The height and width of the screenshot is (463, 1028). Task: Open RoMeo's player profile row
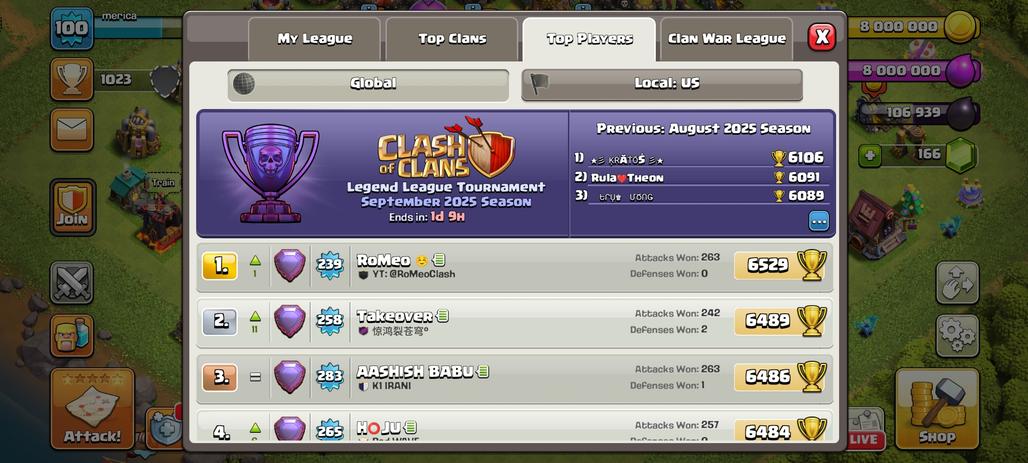515,266
